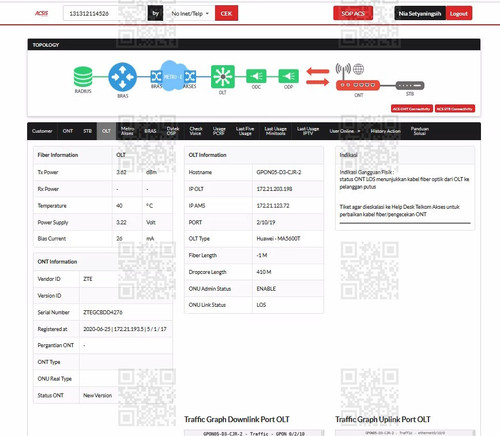Open the Check Voice tab
The height and width of the screenshot is (436, 500).
coord(196,131)
